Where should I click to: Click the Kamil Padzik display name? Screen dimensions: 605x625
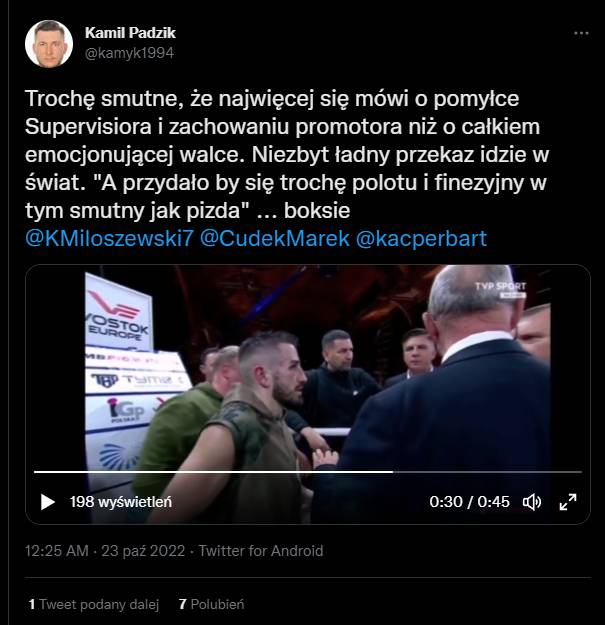tap(130, 33)
